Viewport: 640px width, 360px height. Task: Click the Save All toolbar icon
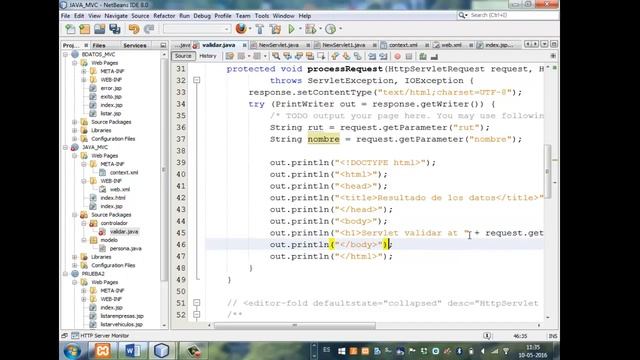tap(115, 29)
